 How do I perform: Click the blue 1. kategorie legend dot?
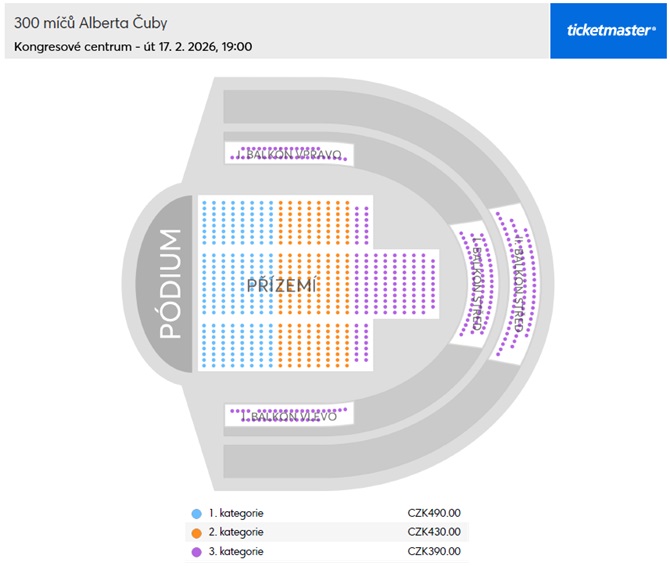click(x=196, y=513)
